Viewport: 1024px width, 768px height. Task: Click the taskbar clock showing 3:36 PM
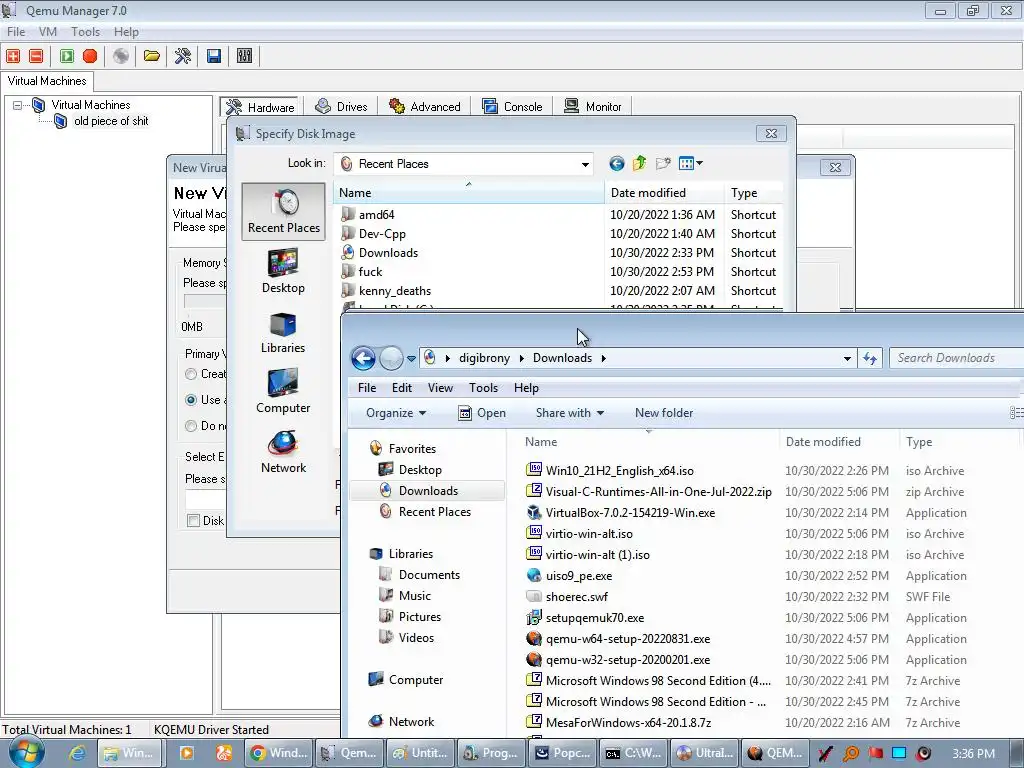click(x=973, y=753)
